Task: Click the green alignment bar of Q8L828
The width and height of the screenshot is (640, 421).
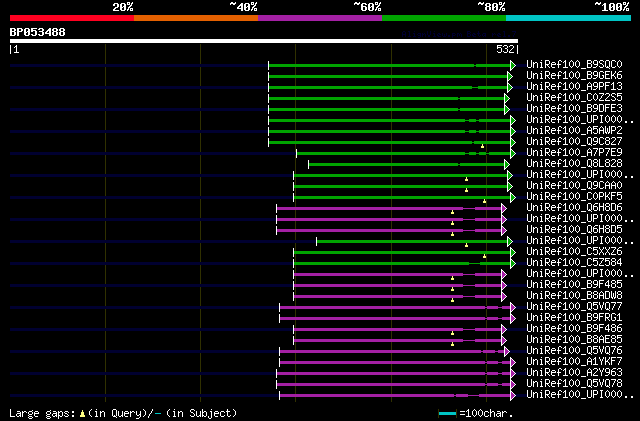Action: pos(407,165)
